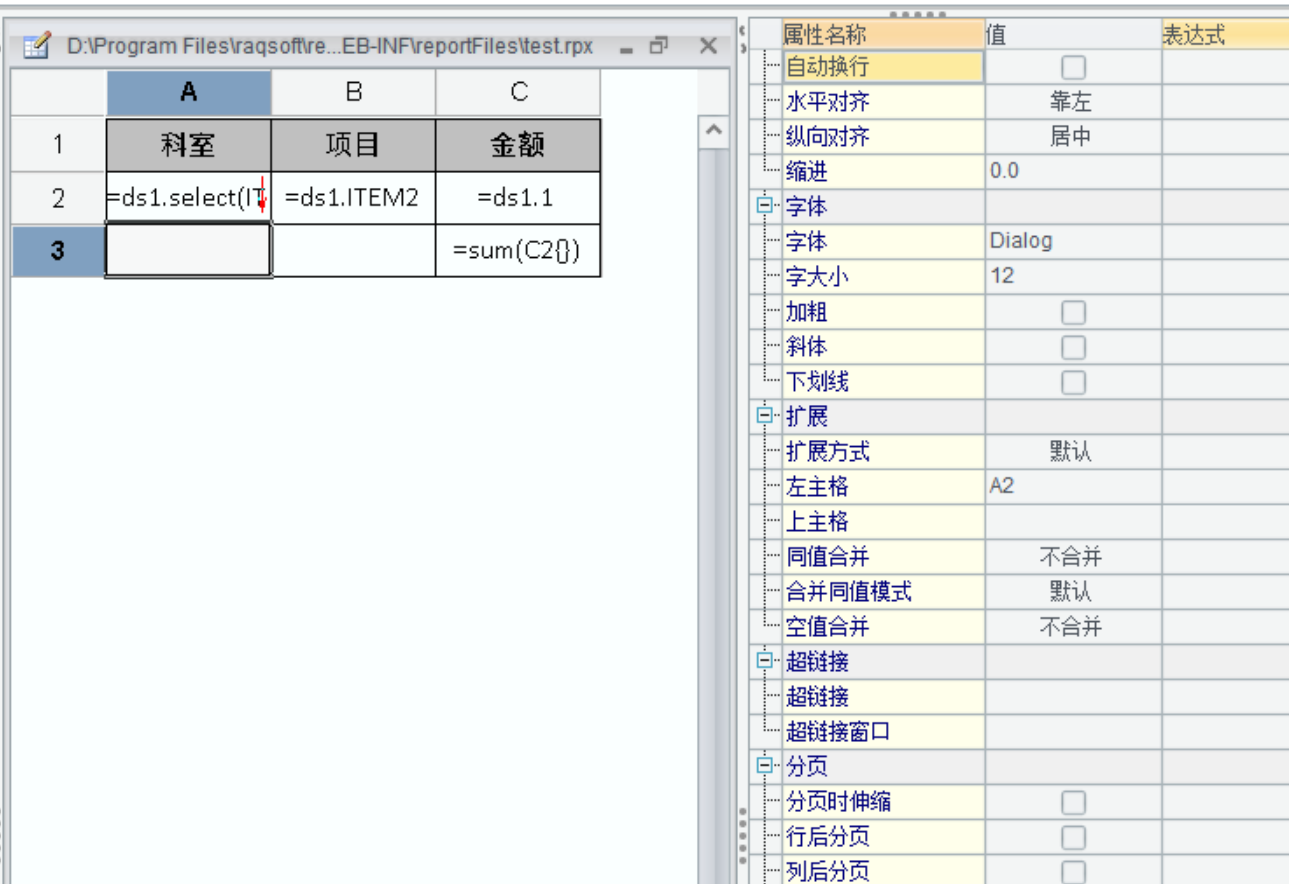Screen dimensions: 1289x884
Task: Collapse the 超链接 property group
Action: coord(765,661)
